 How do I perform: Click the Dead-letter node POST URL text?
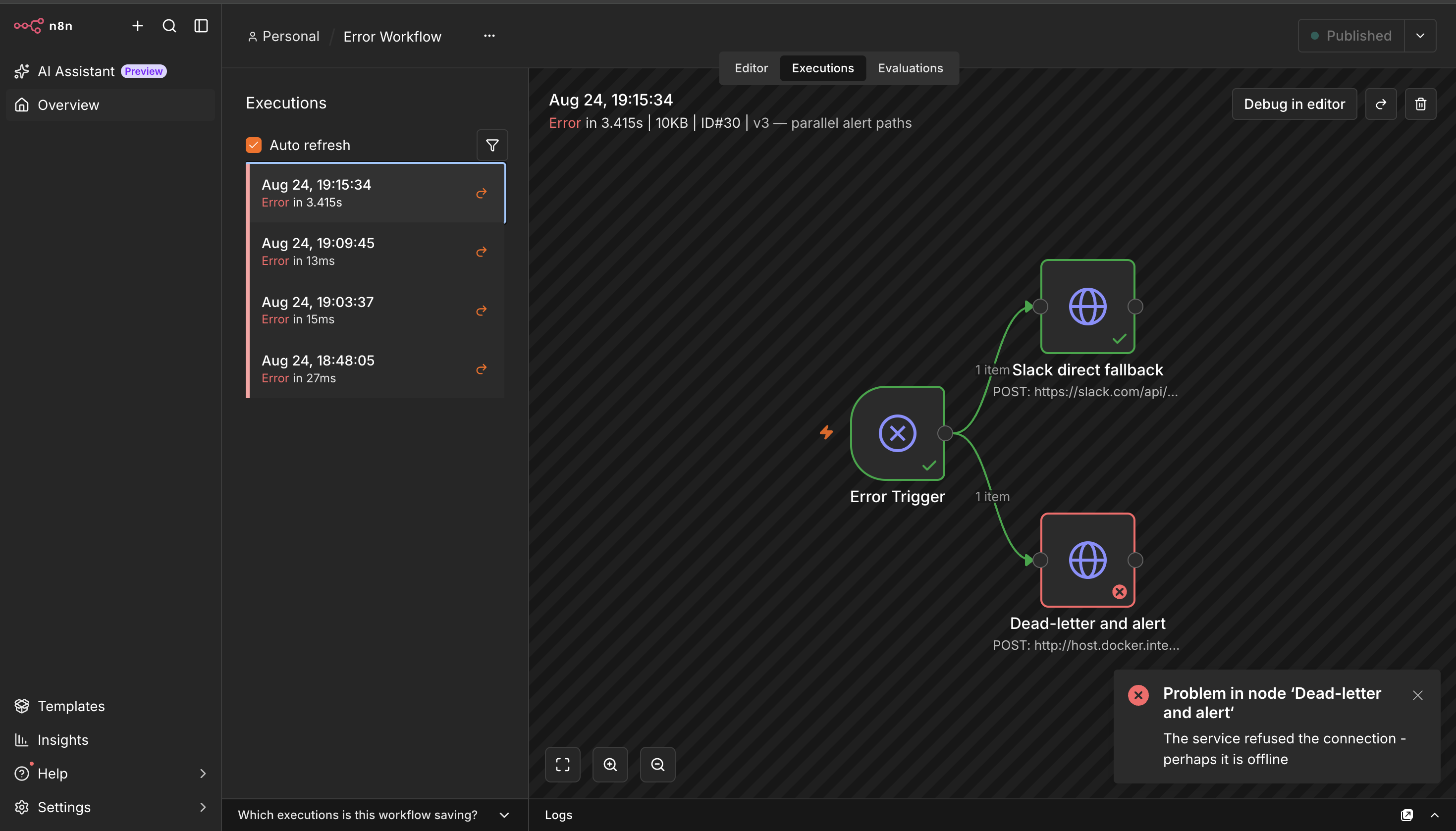(1085, 645)
